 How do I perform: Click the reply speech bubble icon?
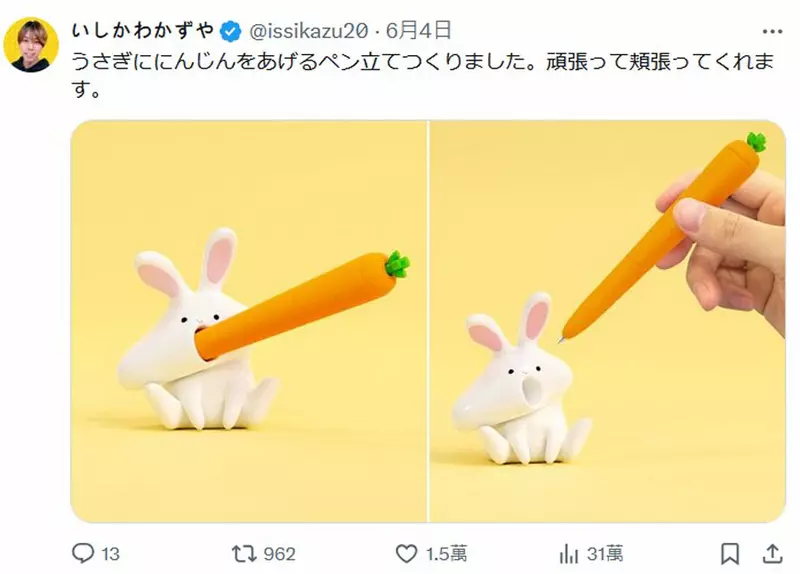(83, 553)
